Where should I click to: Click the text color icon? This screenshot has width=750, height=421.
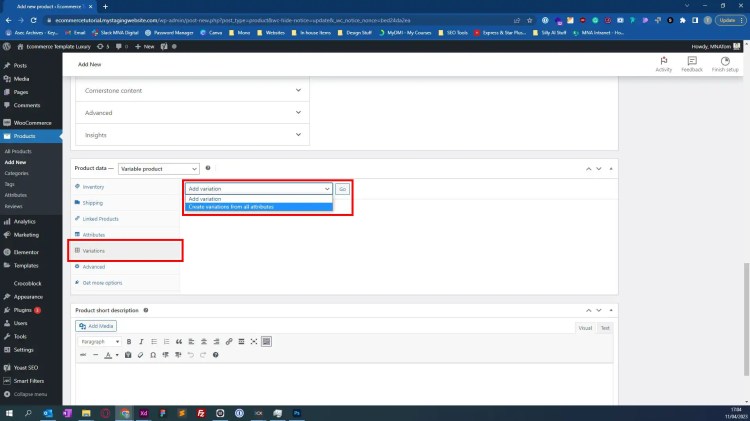[x=108, y=355]
